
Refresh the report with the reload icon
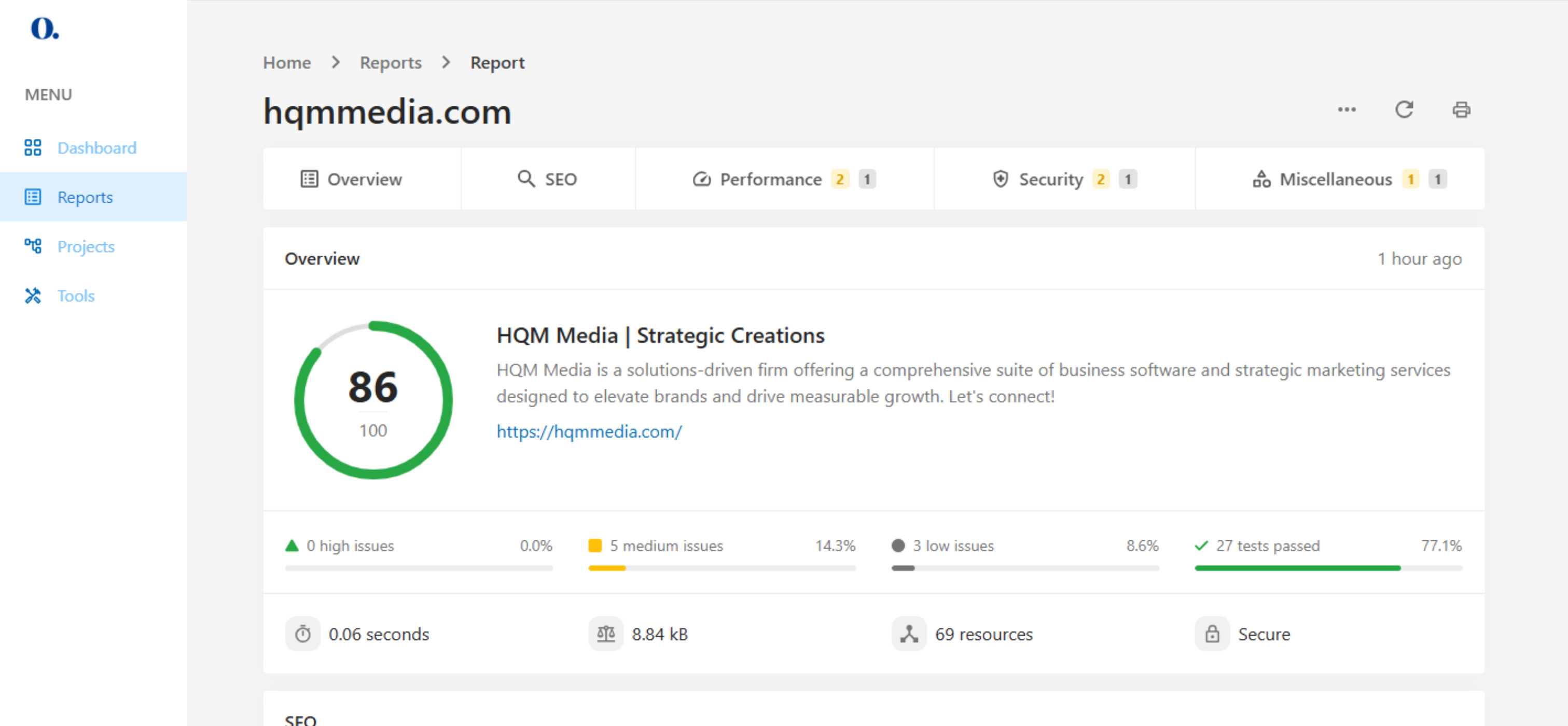click(1404, 109)
